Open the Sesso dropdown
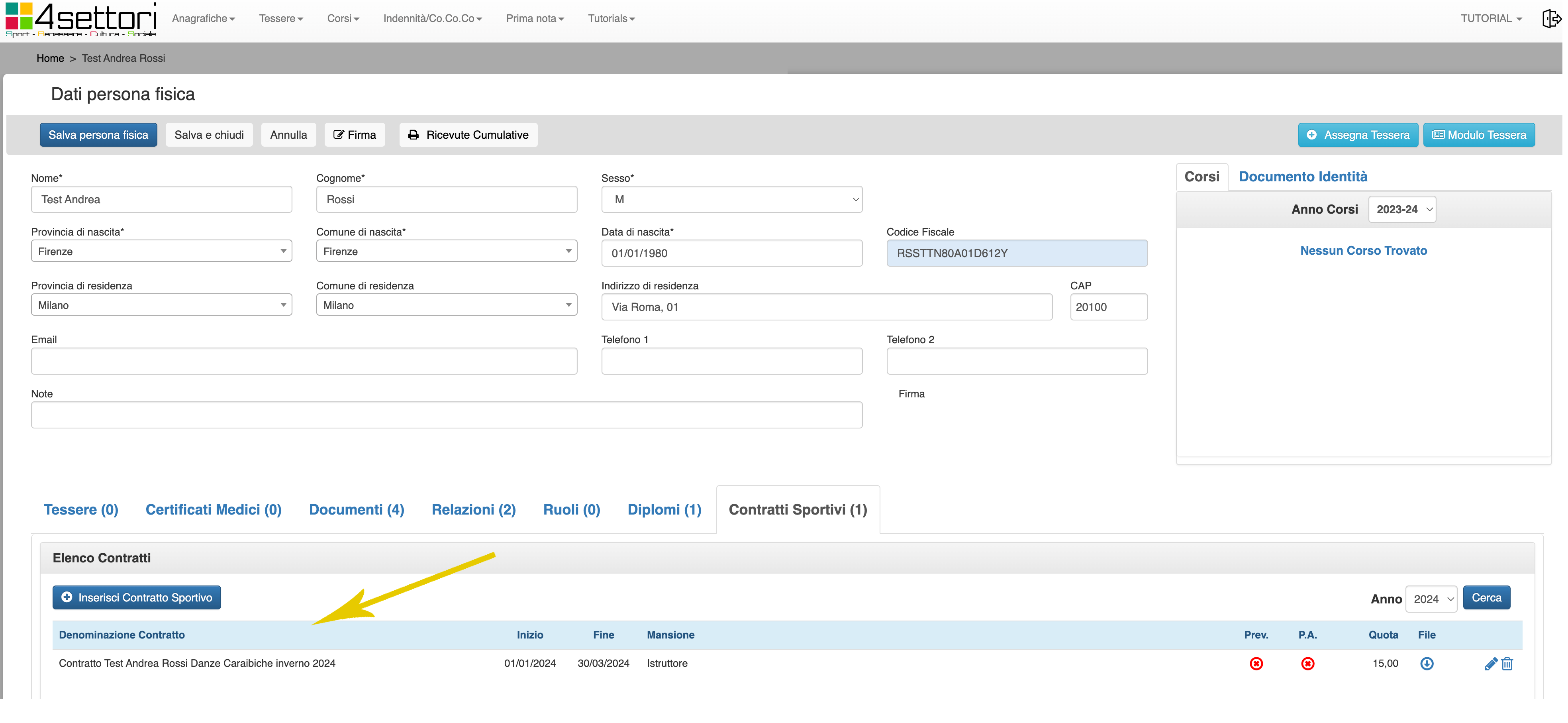The width and height of the screenshot is (1568, 723). [x=731, y=199]
